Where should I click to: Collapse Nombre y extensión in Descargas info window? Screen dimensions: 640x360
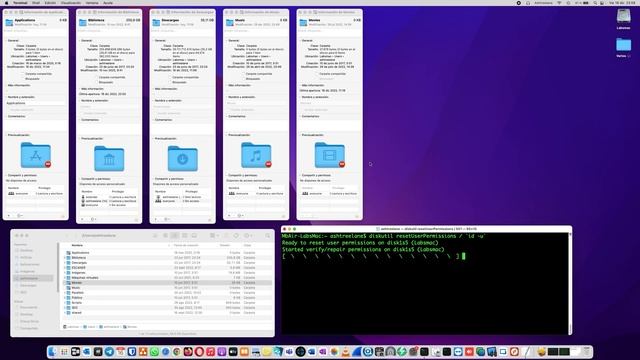(x=153, y=100)
